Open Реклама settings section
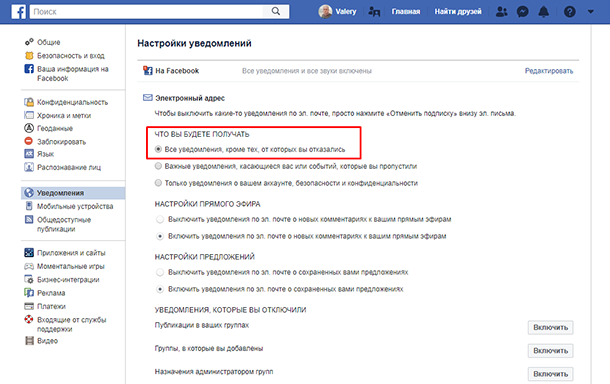Screen dimensions: 610x384 click(51, 293)
